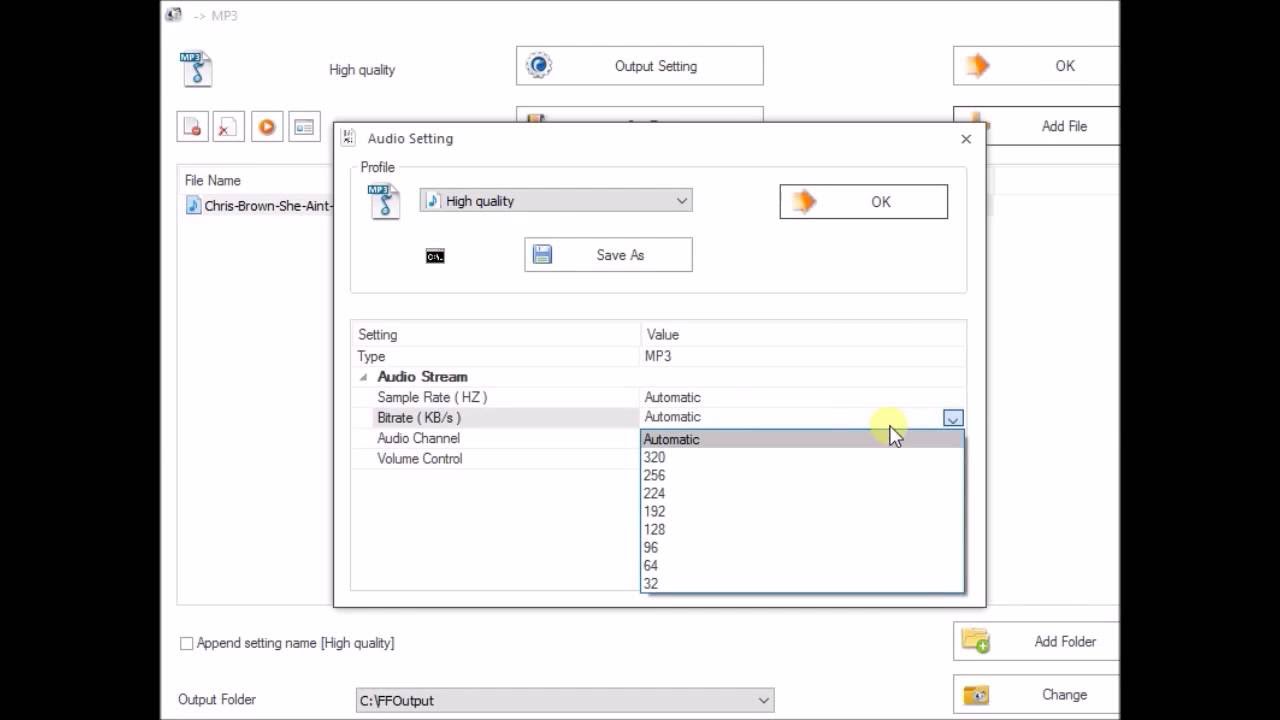Select Automatic in bitrate list
1280x720 pixels.
tap(802, 439)
